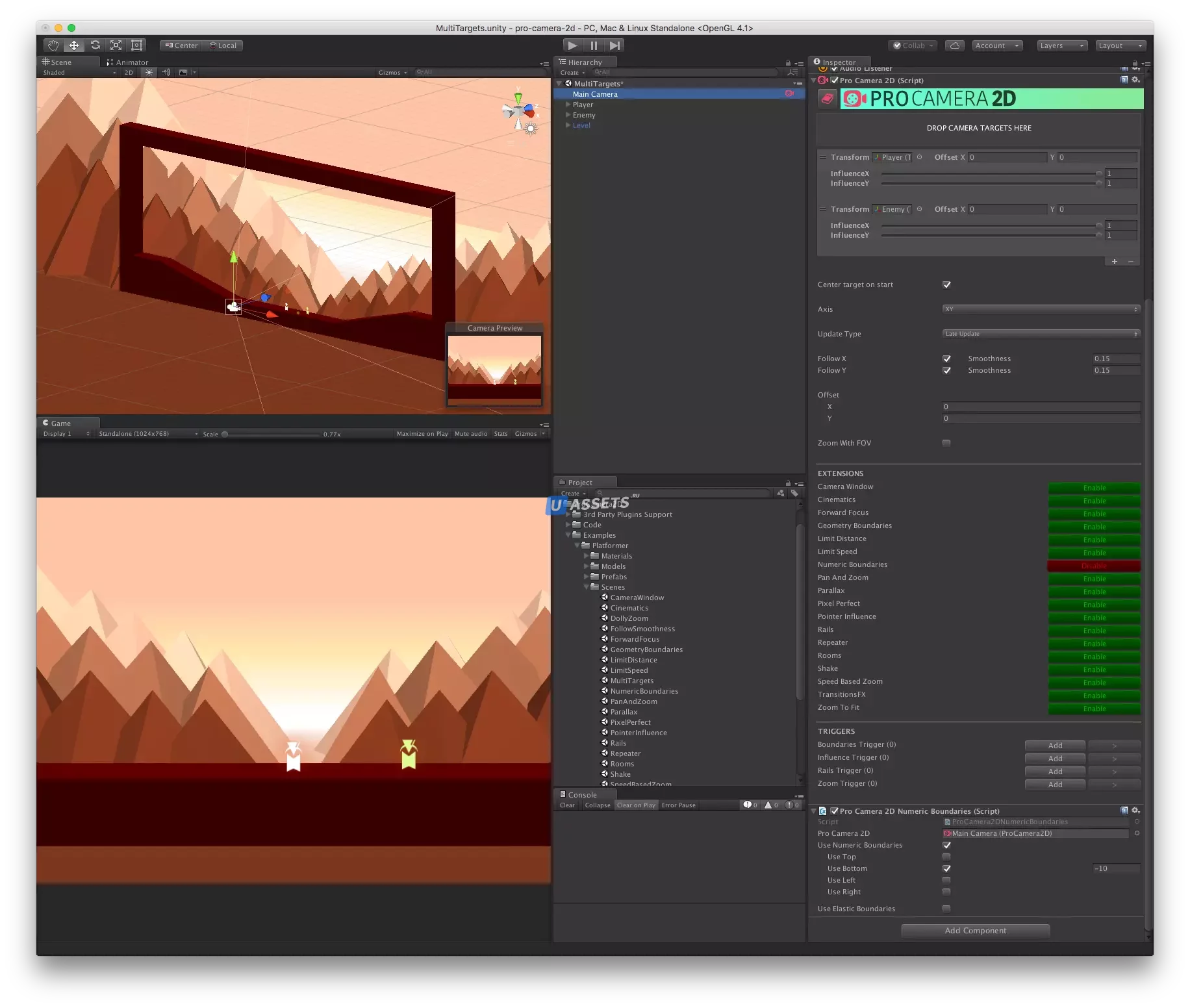1190x1008 pixels.
Task: Enable Zoom With FOV checkbox
Action: click(946, 443)
